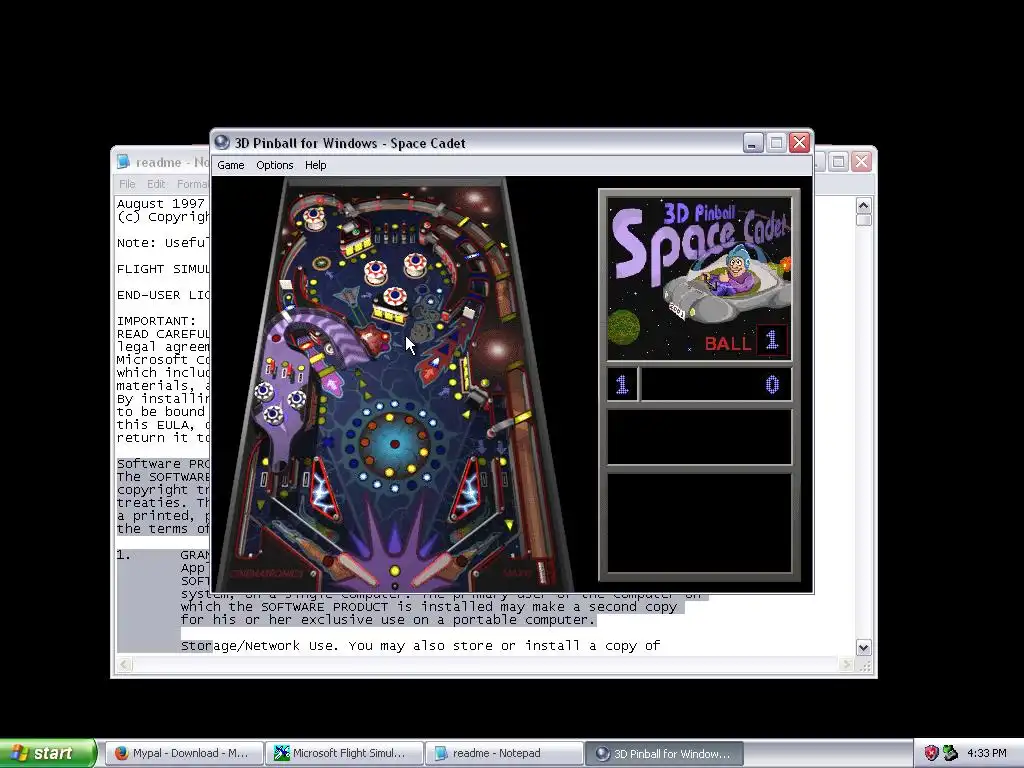Click the Notepad vertical scrollbar down arrow
The width and height of the screenshot is (1024, 768).
tap(863, 647)
